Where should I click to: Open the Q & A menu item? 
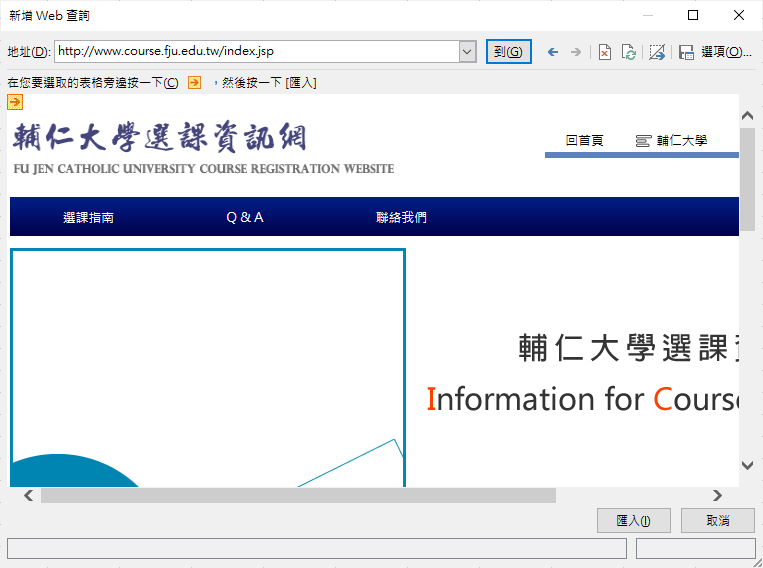(245, 218)
